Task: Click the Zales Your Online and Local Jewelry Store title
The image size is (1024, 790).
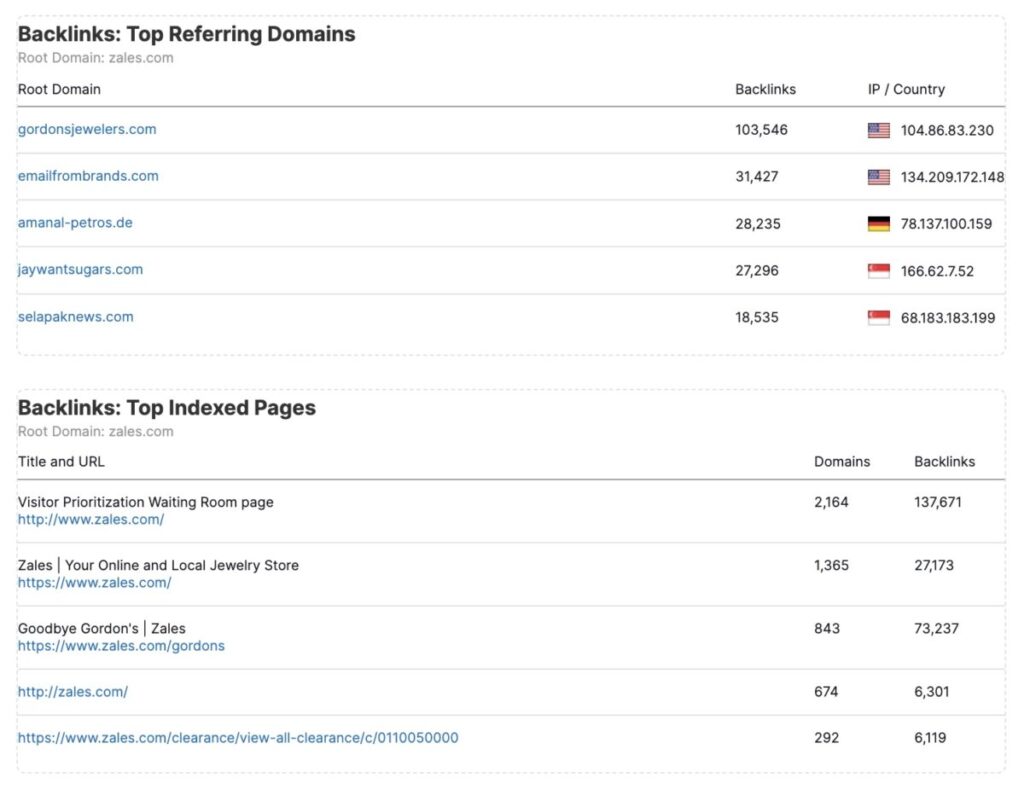Action: (158, 565)
